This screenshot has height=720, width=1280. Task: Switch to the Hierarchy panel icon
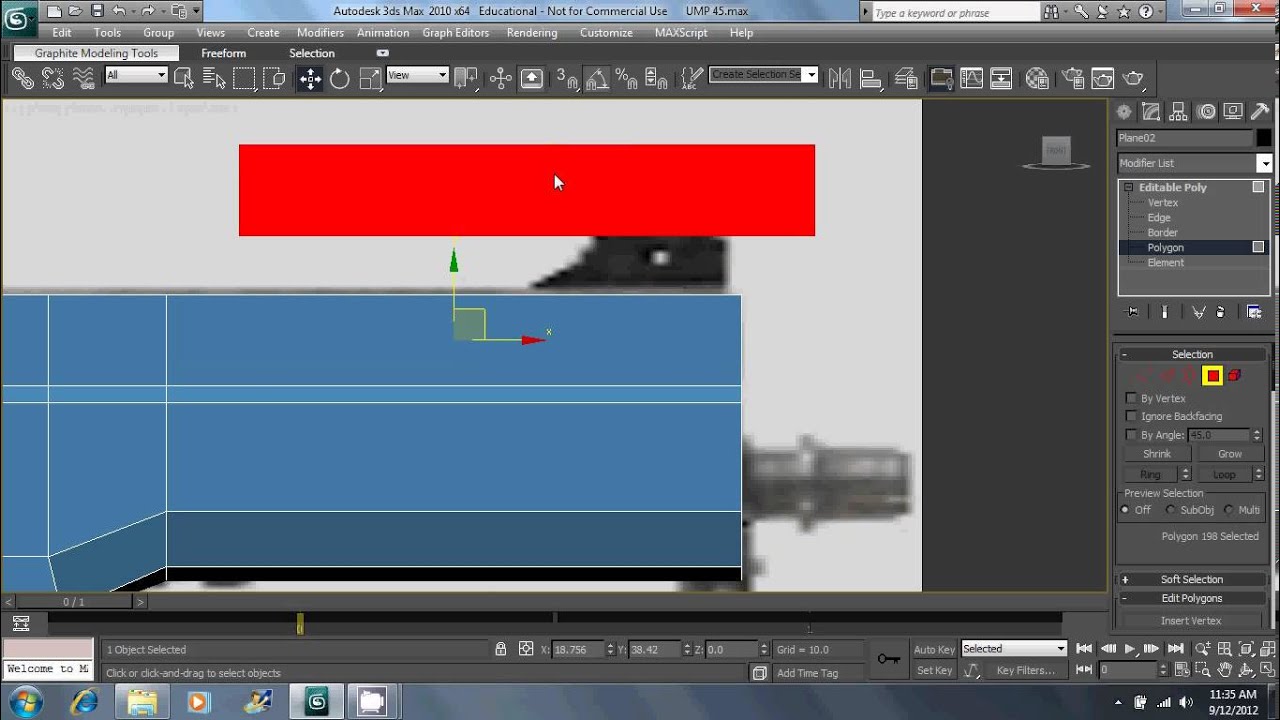[1179, 112]
